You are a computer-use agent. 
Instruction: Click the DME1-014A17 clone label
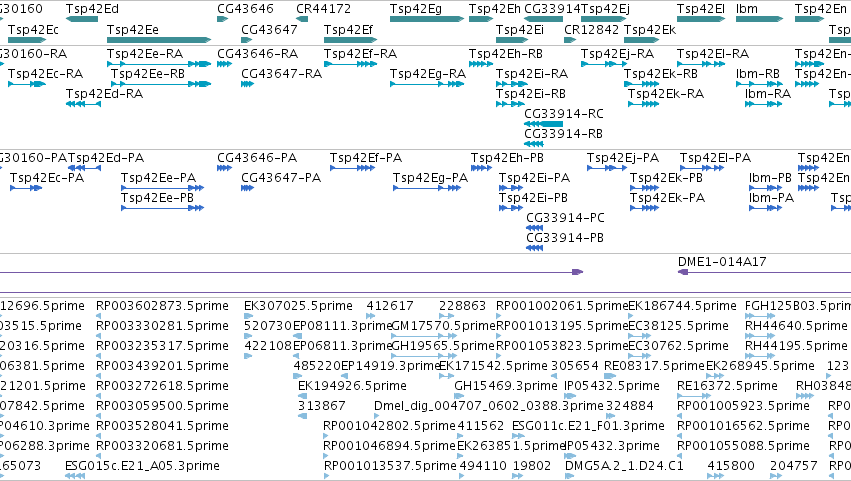click(x=722, y=262)
